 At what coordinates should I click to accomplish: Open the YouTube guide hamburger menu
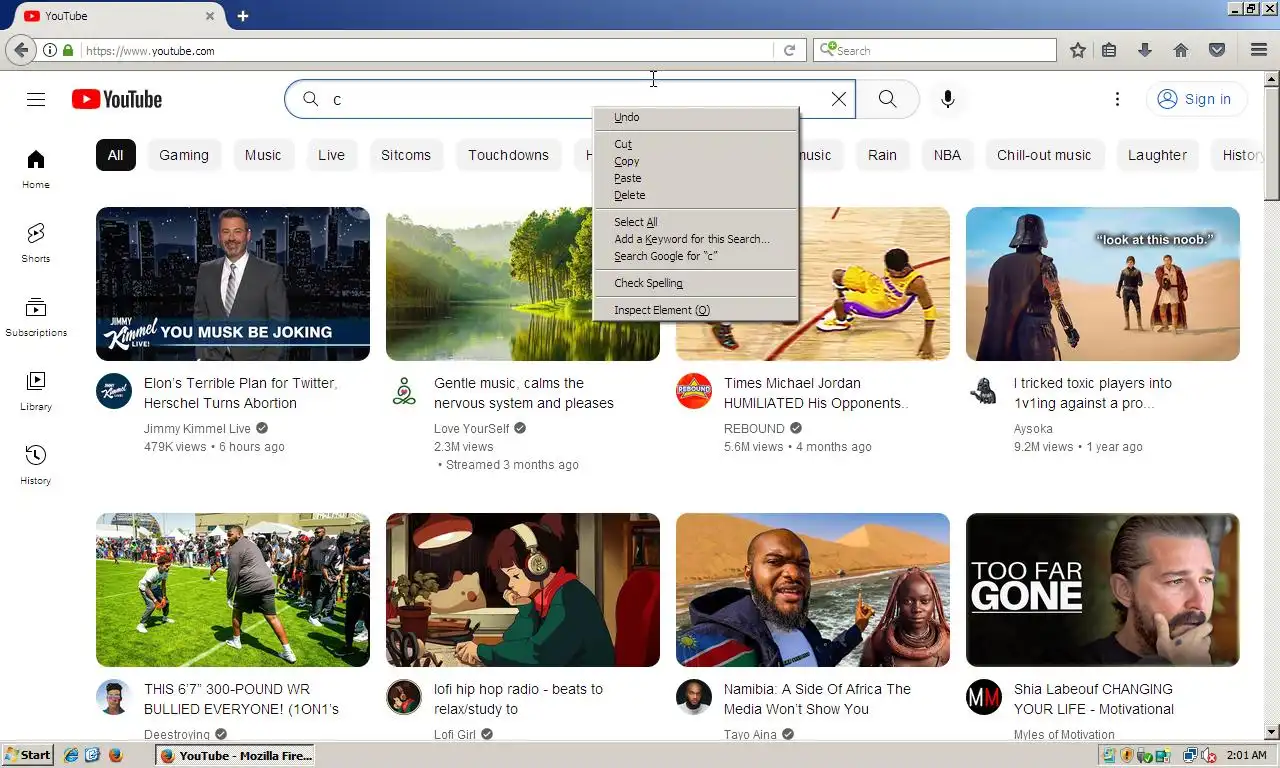(x=36, y=99)
